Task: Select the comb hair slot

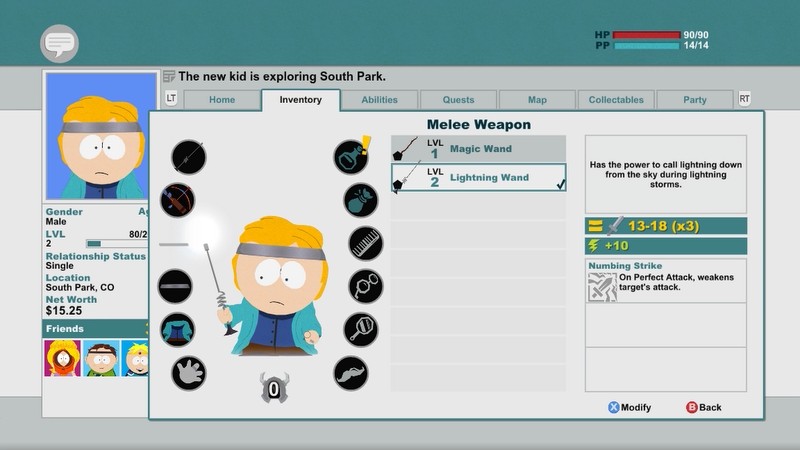Action: point(365,243)
